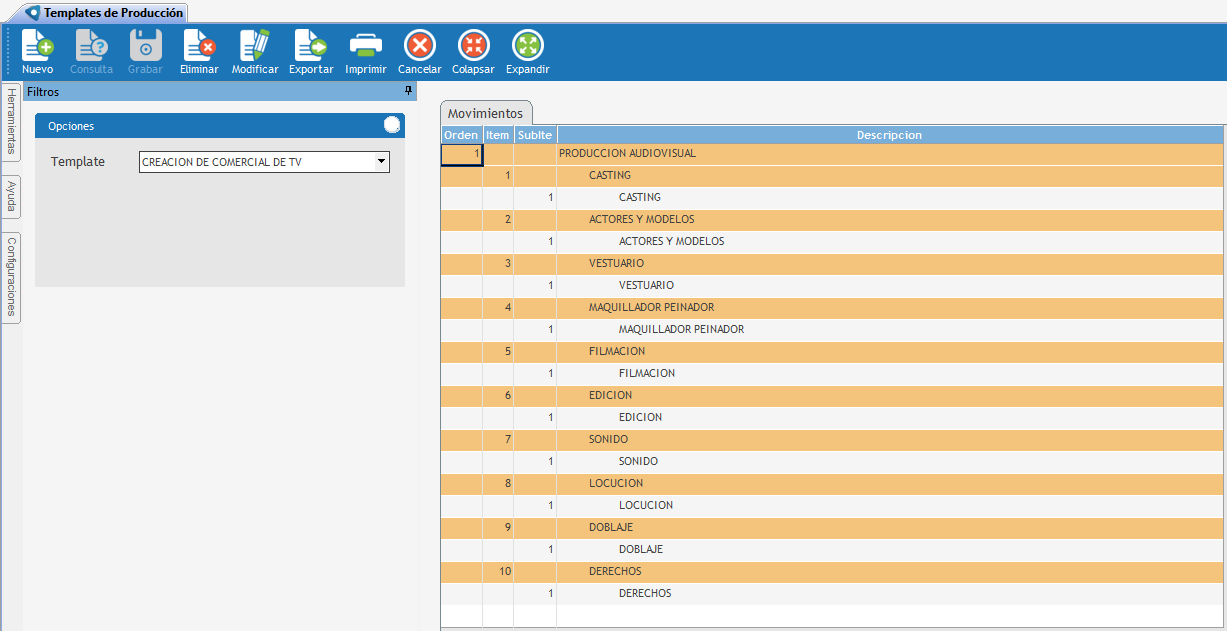The height and width of the screenshot is (631, 1227).
Task: Click the Template combo box field
Action: pyautogui.click(x=256, y=162)
